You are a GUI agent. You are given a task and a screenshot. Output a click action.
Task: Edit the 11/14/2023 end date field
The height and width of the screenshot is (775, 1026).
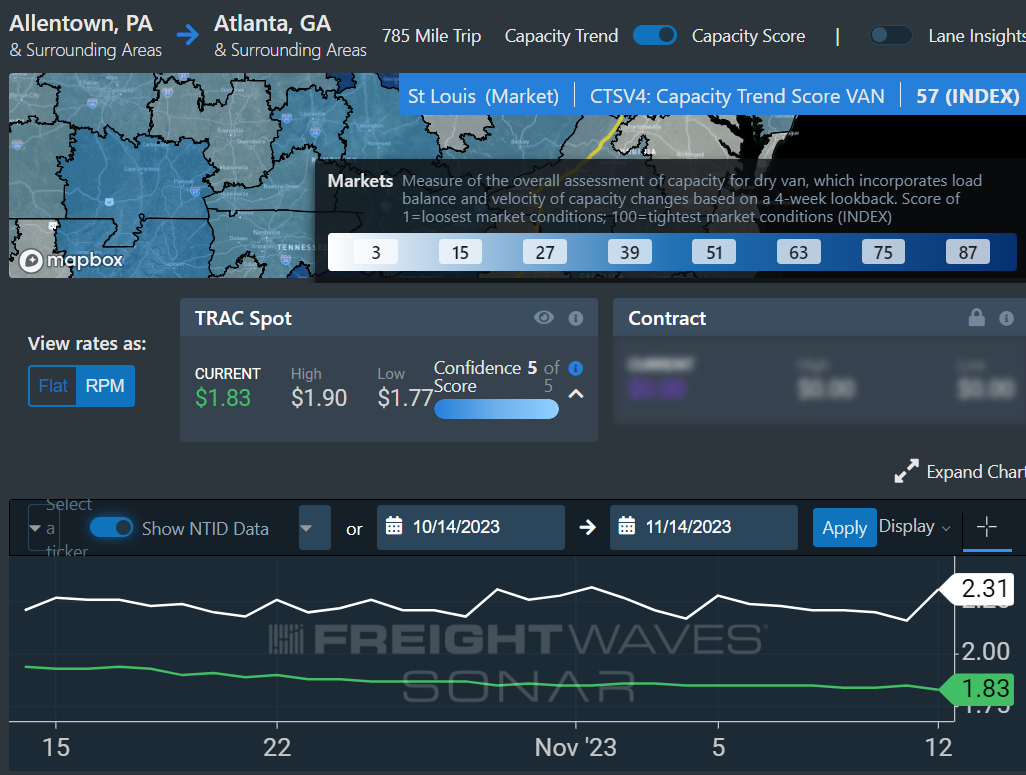coord(703,527)
